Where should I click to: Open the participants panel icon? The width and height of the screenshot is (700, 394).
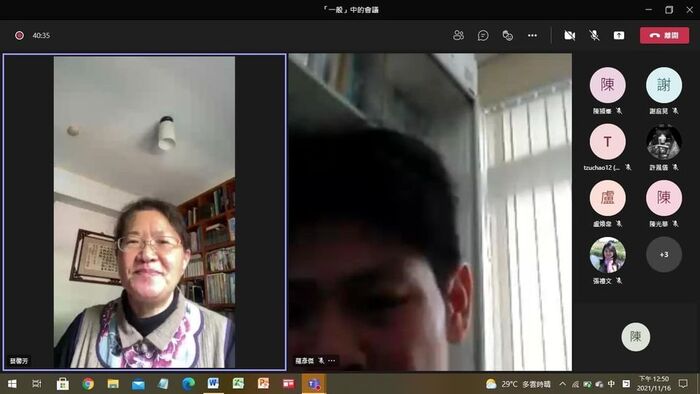coord(458,35)
